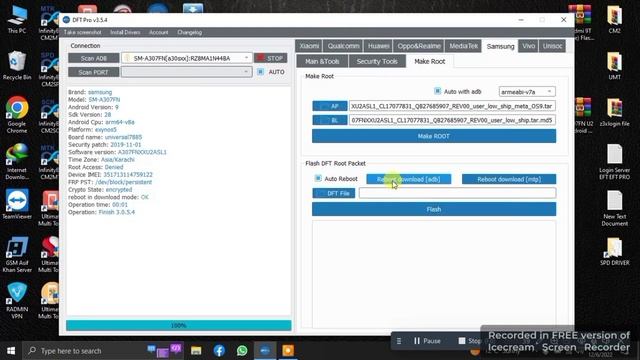Open Internet Download Manager shortcut
The height and width of the screenshot is (360, 640).
click(x=17, y=162)
